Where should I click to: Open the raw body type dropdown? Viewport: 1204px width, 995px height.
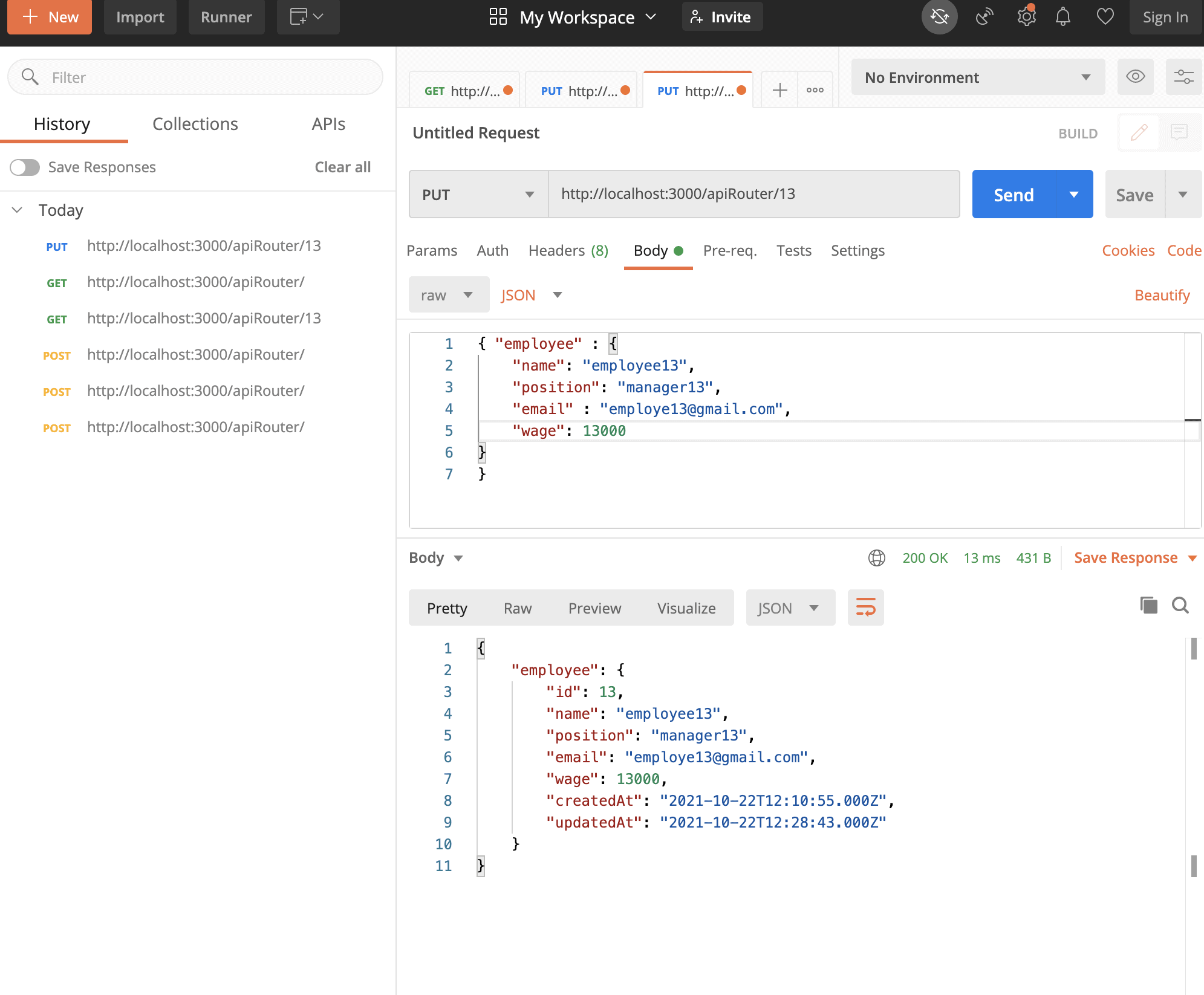click(448, 294)
